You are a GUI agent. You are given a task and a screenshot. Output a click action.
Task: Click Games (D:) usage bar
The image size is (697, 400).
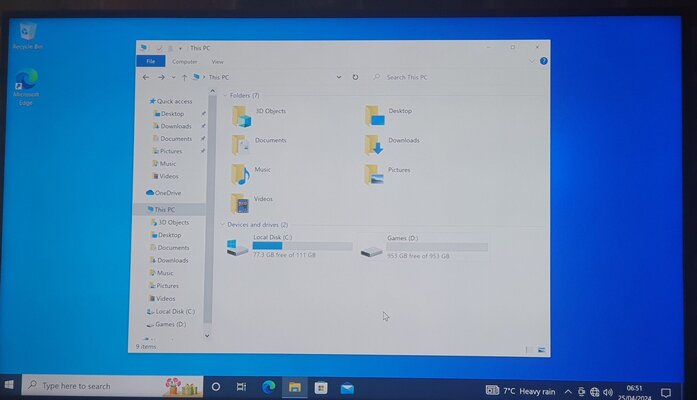437,247
